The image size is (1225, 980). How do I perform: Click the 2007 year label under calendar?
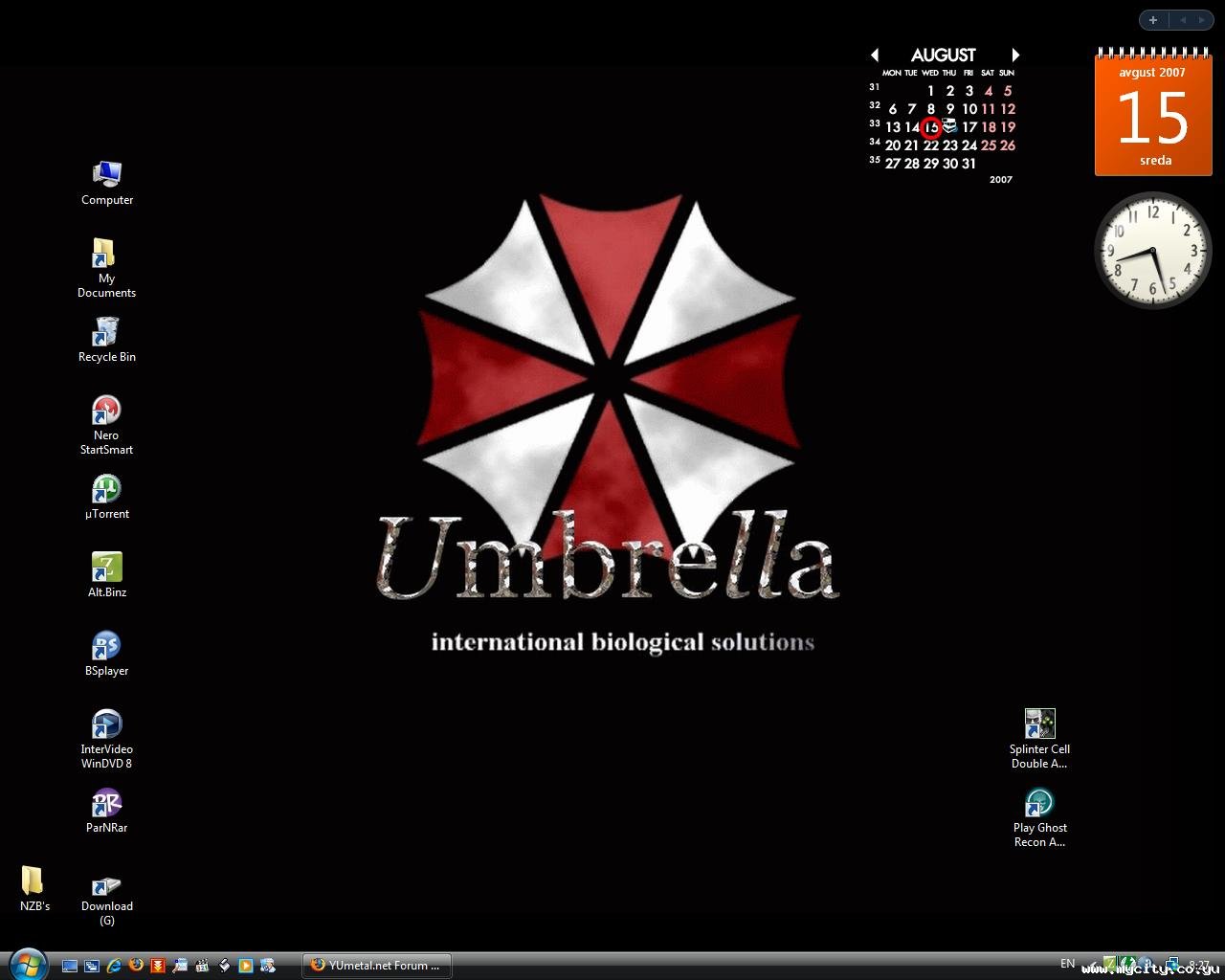tap(1001, 180)
